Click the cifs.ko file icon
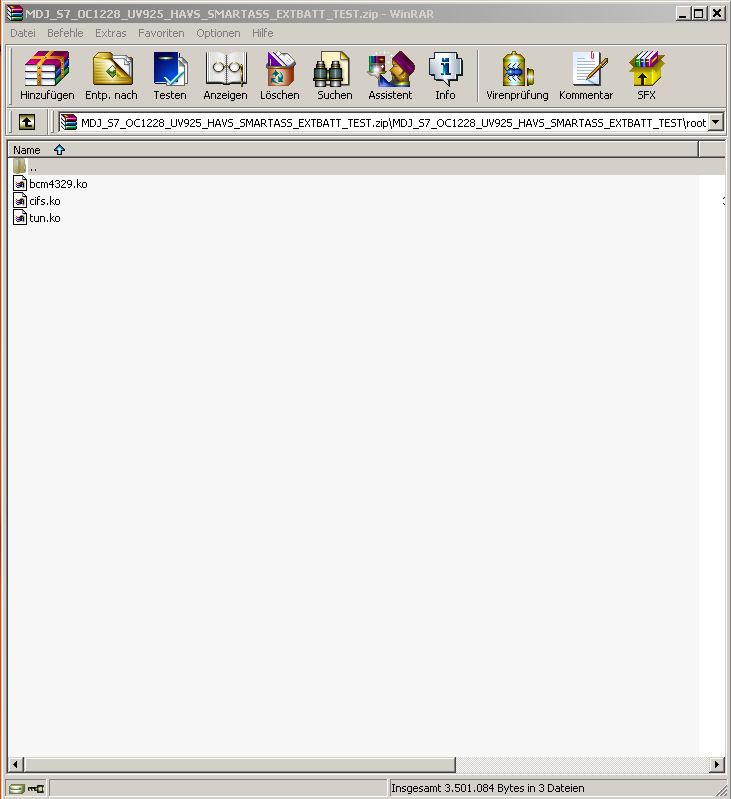The image size is (731, 799). pos(19,201)
